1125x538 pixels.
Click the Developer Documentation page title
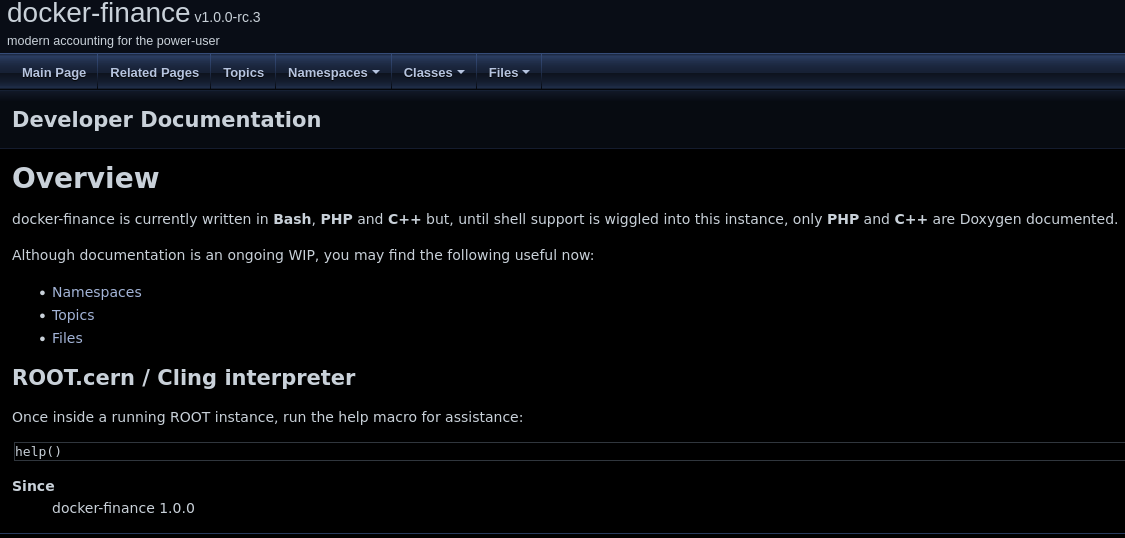coord(166,120)
